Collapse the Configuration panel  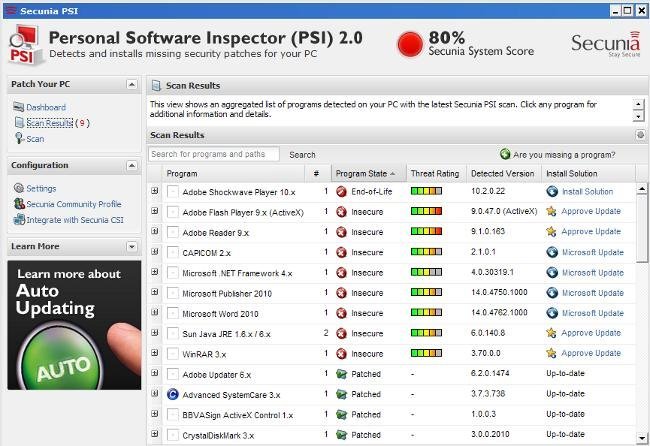point(131,166)
